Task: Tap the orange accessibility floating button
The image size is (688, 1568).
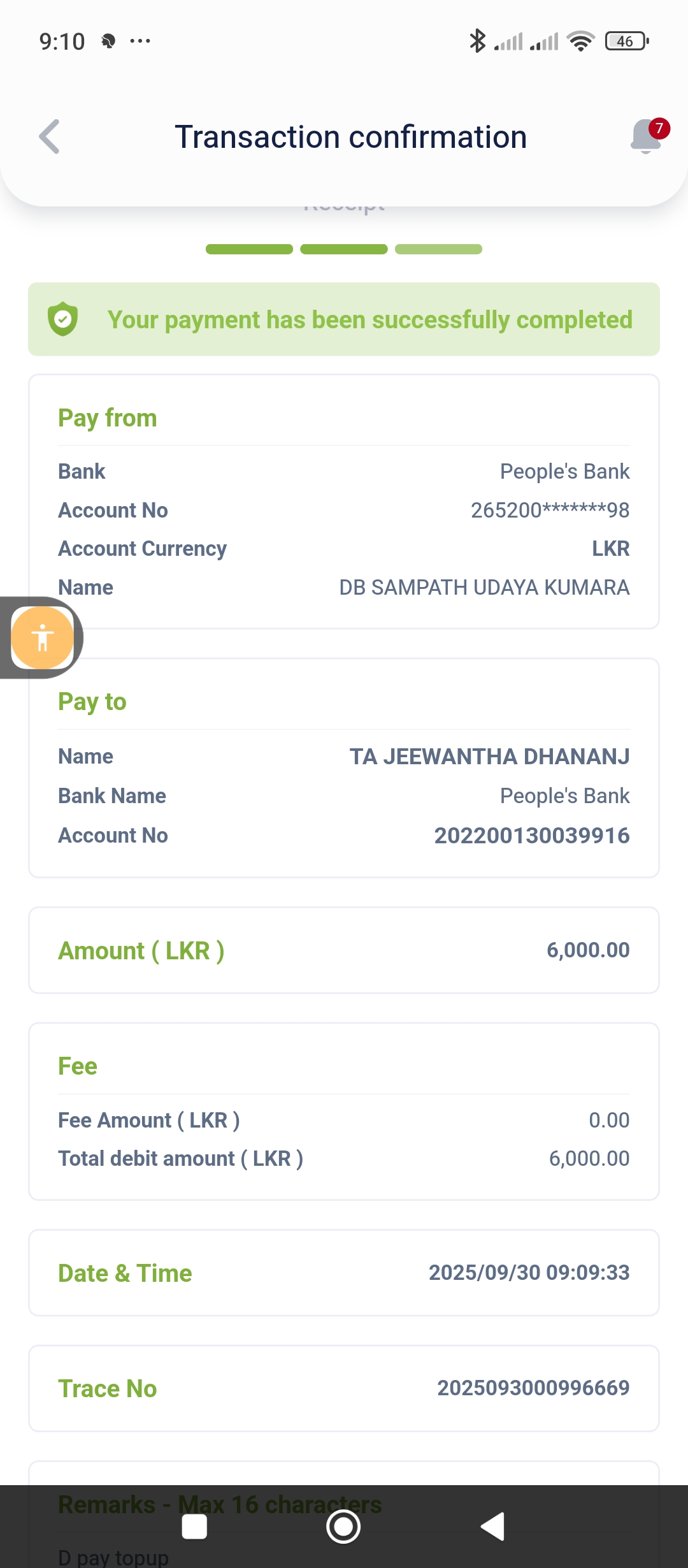Action: 43,637
